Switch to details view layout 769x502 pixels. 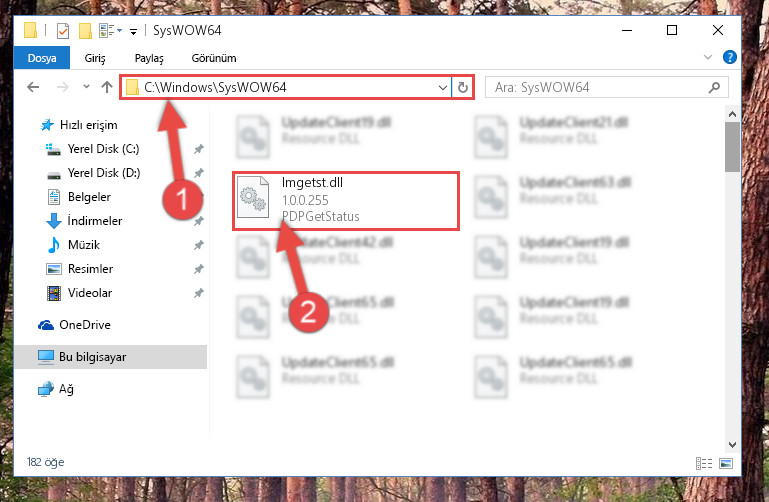(704, 463)
